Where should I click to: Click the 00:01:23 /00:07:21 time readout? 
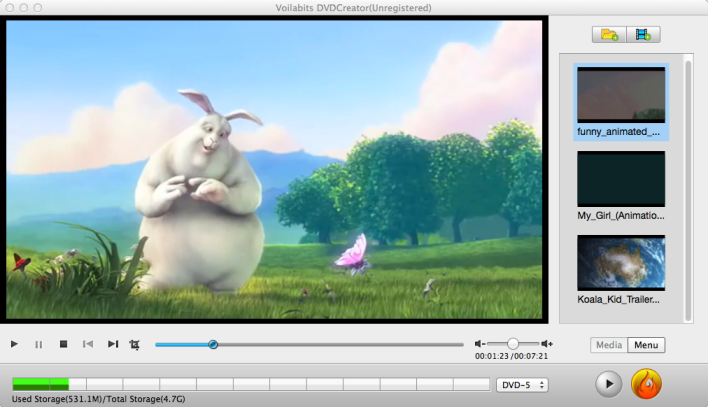coord(511,356)
